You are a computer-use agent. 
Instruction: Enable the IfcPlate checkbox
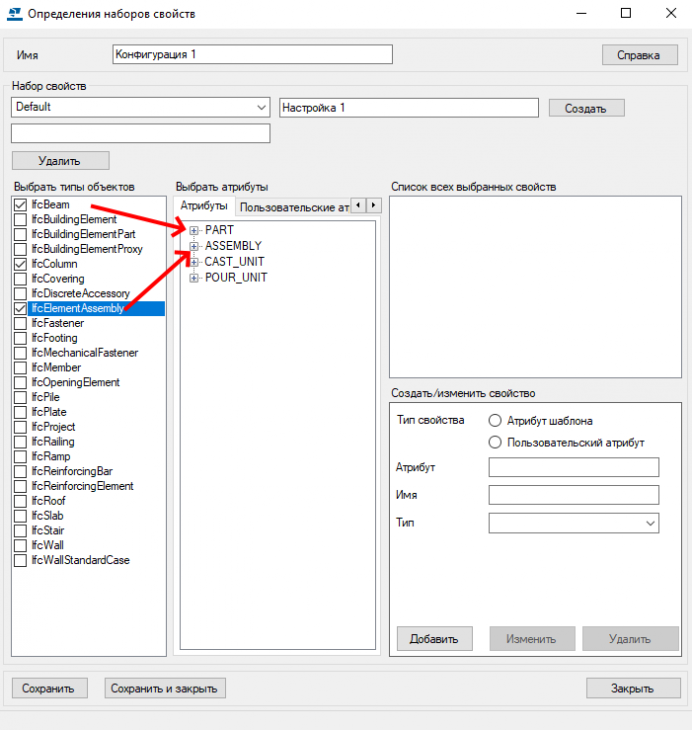coord(20,412)
